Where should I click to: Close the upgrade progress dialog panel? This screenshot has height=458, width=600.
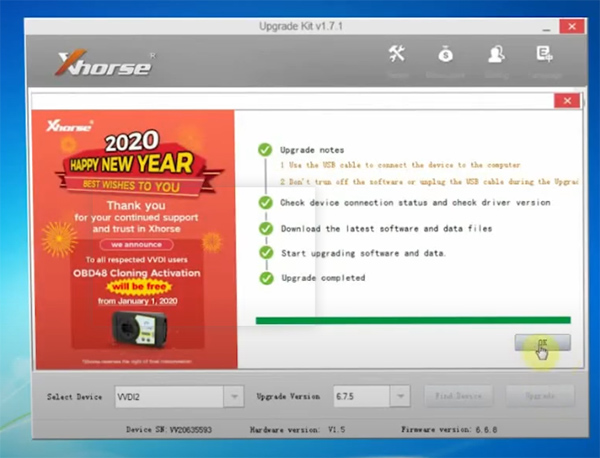coord(567,101)
